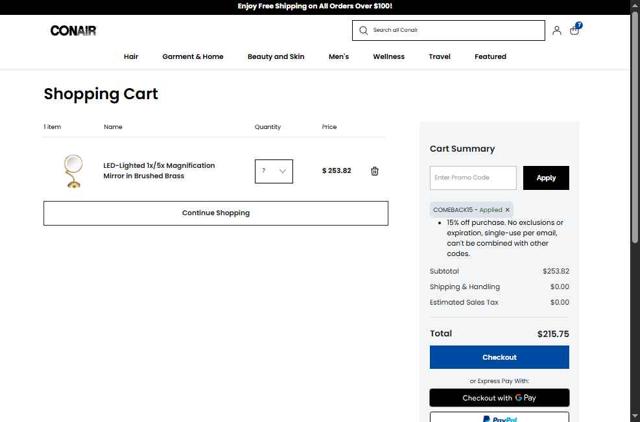Open the LED-Lighted Magnification Mirror product link
640x422 pixels.
159,171
